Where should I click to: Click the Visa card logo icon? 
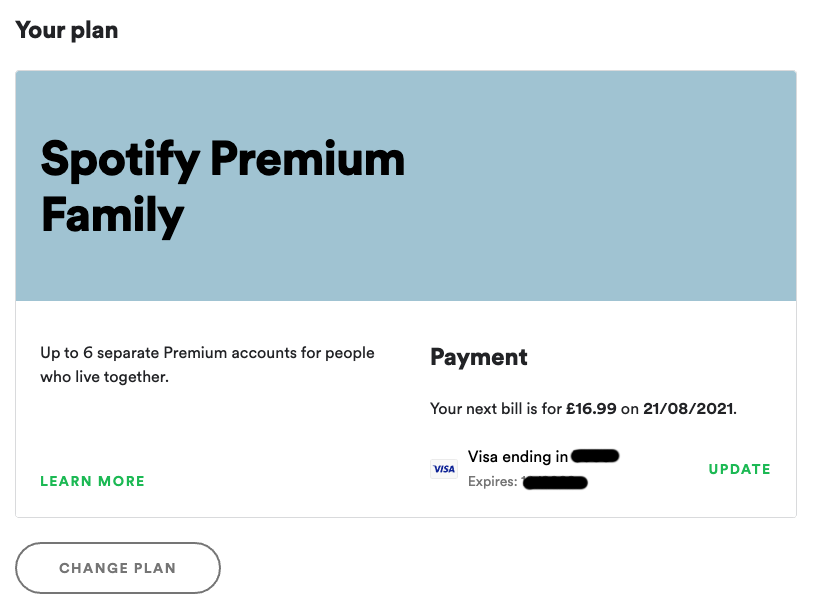pyautogui.click(x=444, y=469)
